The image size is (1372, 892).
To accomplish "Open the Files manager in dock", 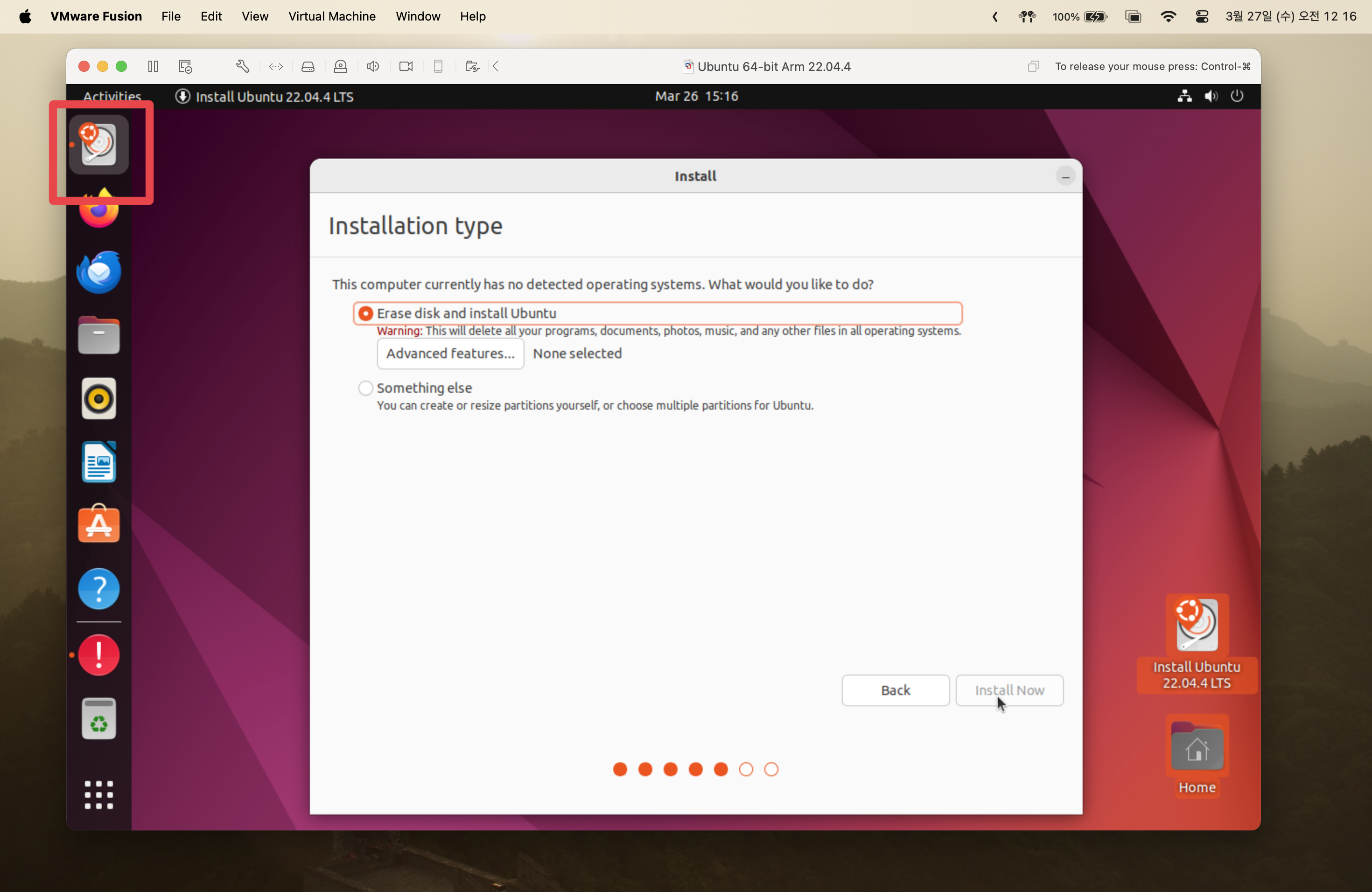I will click(x=98, y=335).
